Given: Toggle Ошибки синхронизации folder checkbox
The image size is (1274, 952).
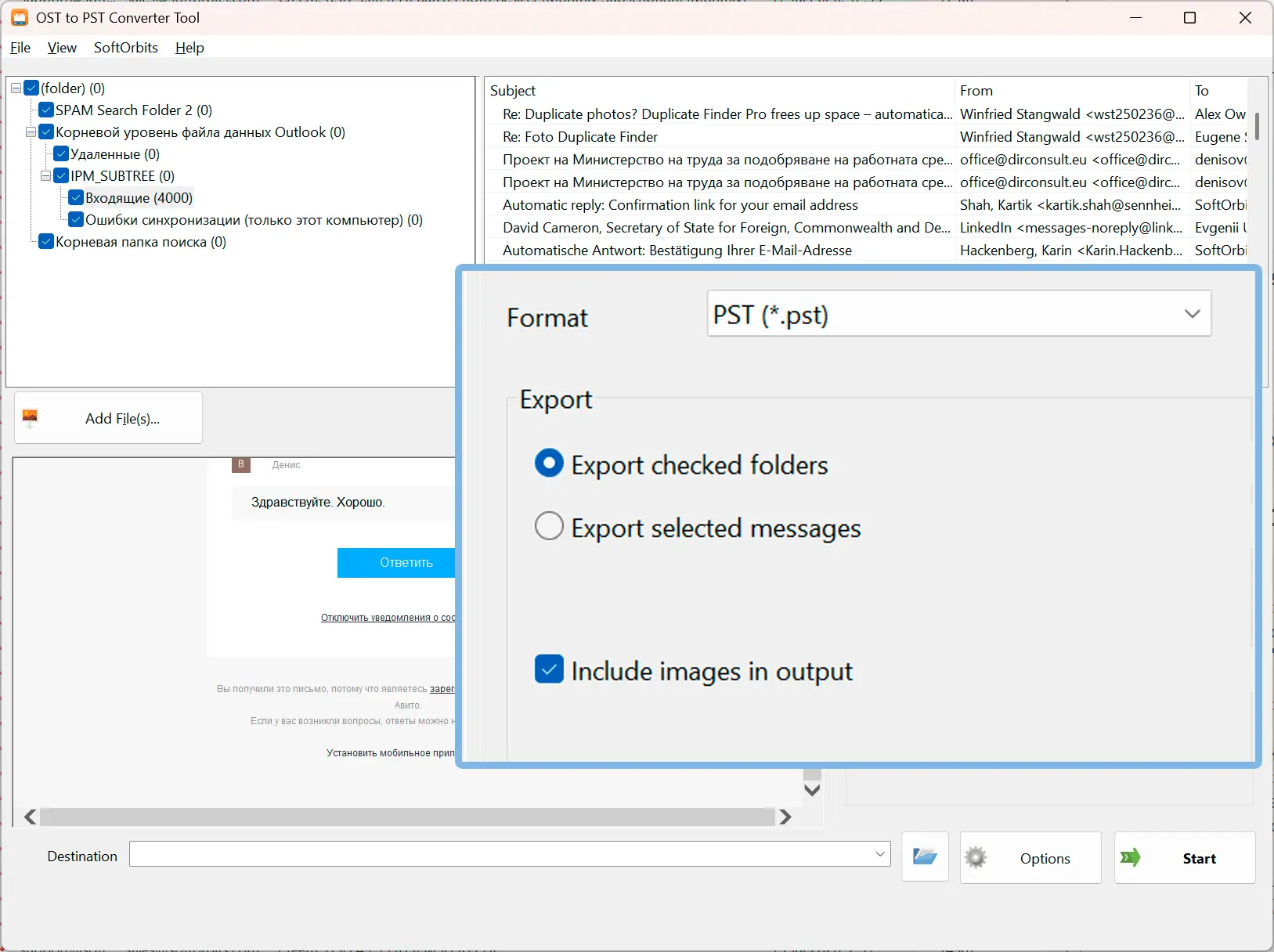Looking at the screenshot, I should click(76, 220).
